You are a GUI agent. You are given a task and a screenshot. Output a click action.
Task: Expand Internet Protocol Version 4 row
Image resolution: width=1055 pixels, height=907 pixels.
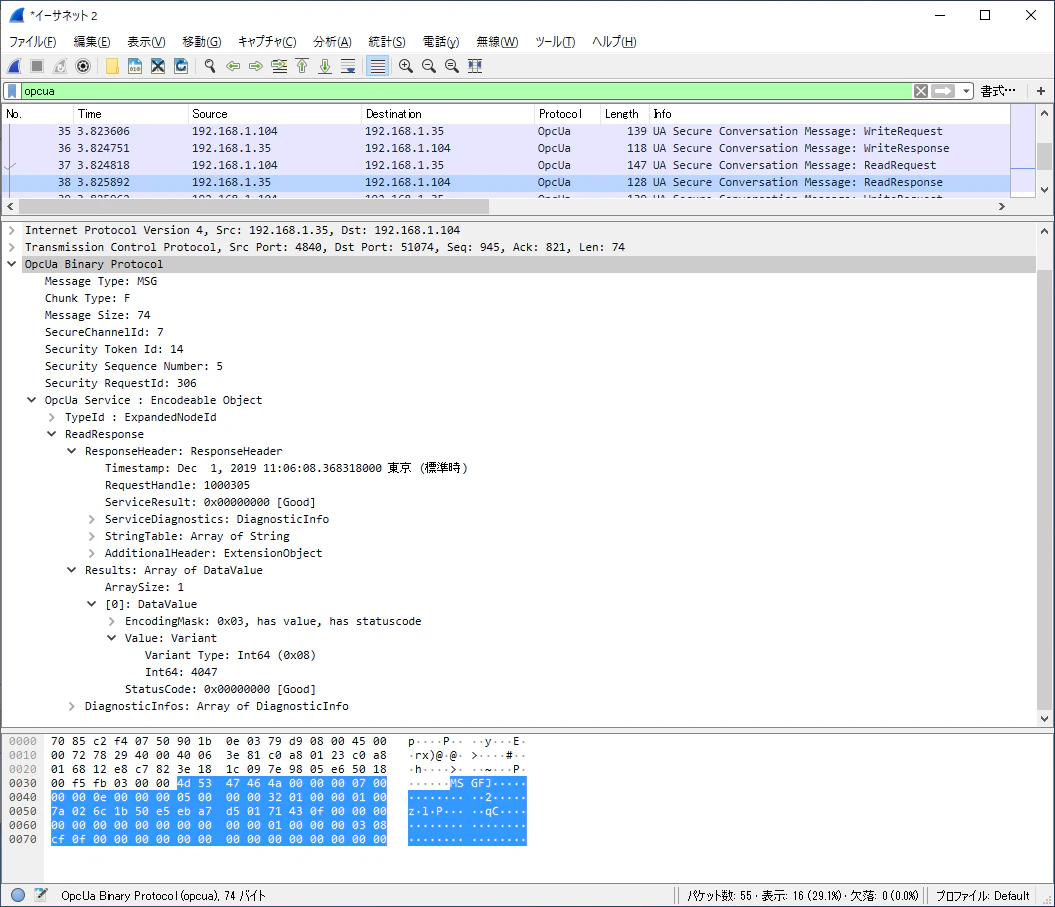[x=11, y=230]
